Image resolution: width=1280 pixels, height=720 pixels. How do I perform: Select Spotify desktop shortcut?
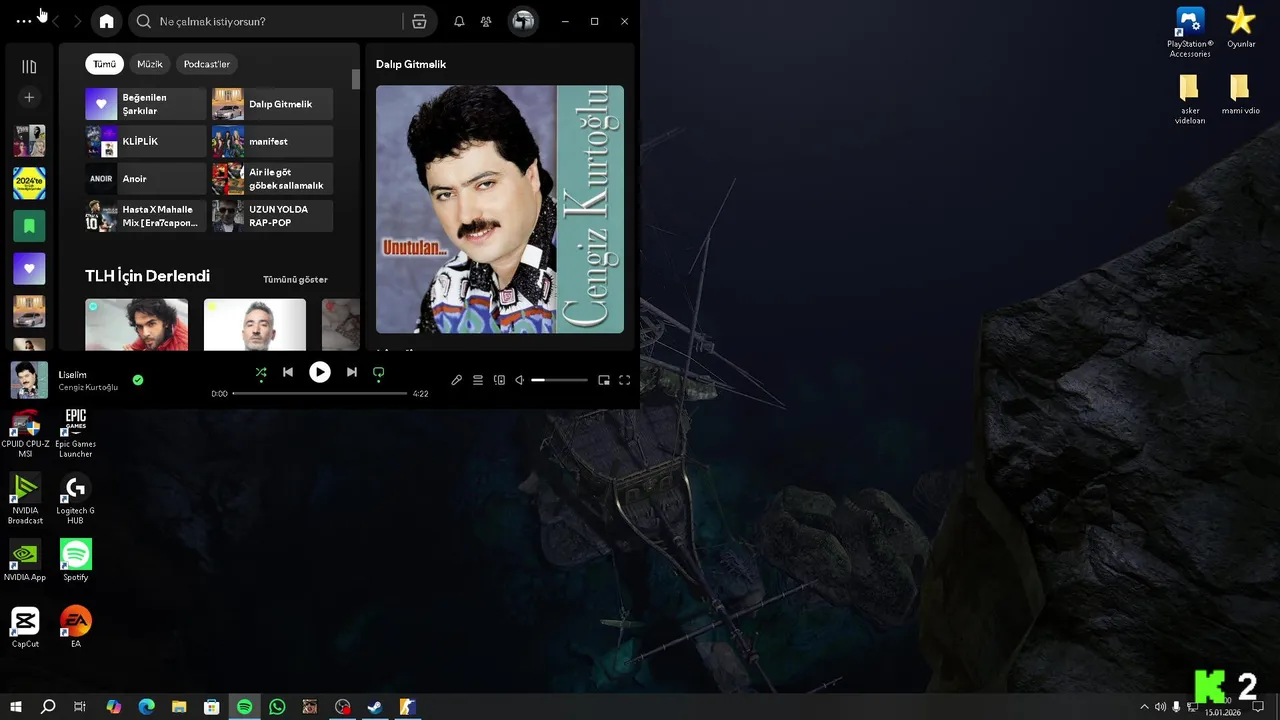(75, 560)
